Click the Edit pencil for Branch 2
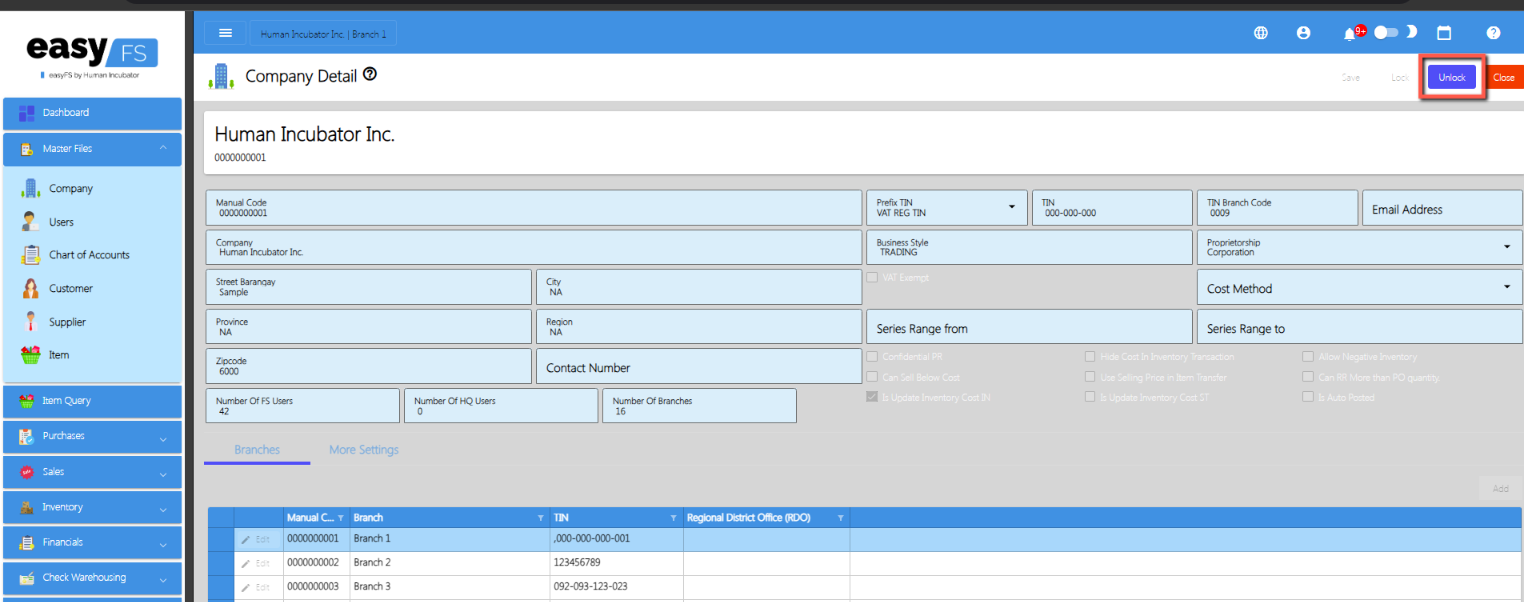 point(256,563)
